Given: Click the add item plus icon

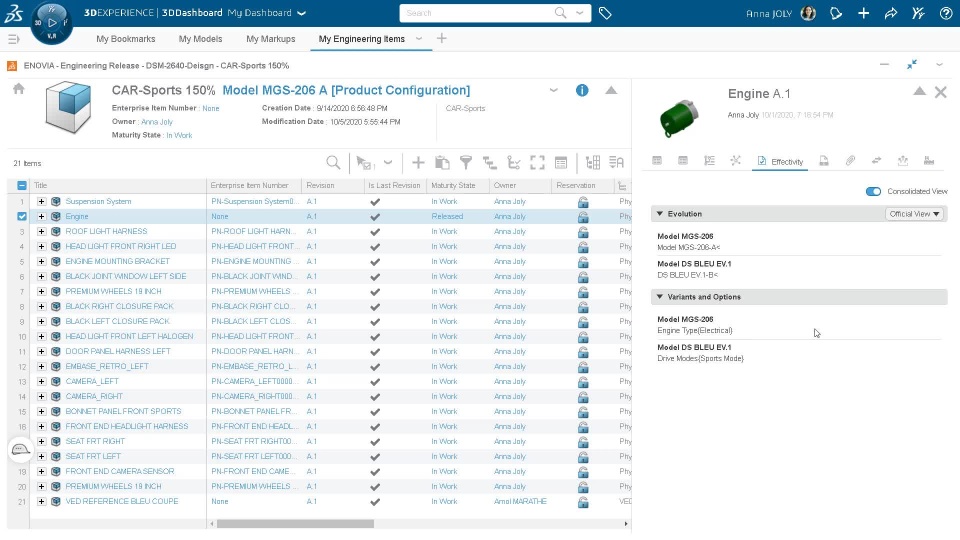Looking at the screenshot, I should pyautogui.click(x=418, y=163).
